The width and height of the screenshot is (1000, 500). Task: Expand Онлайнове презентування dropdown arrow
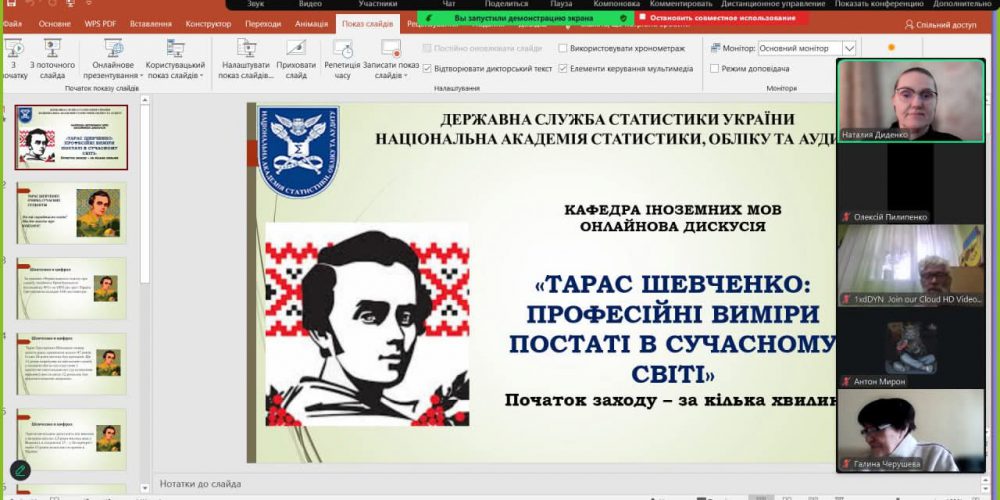142,76
